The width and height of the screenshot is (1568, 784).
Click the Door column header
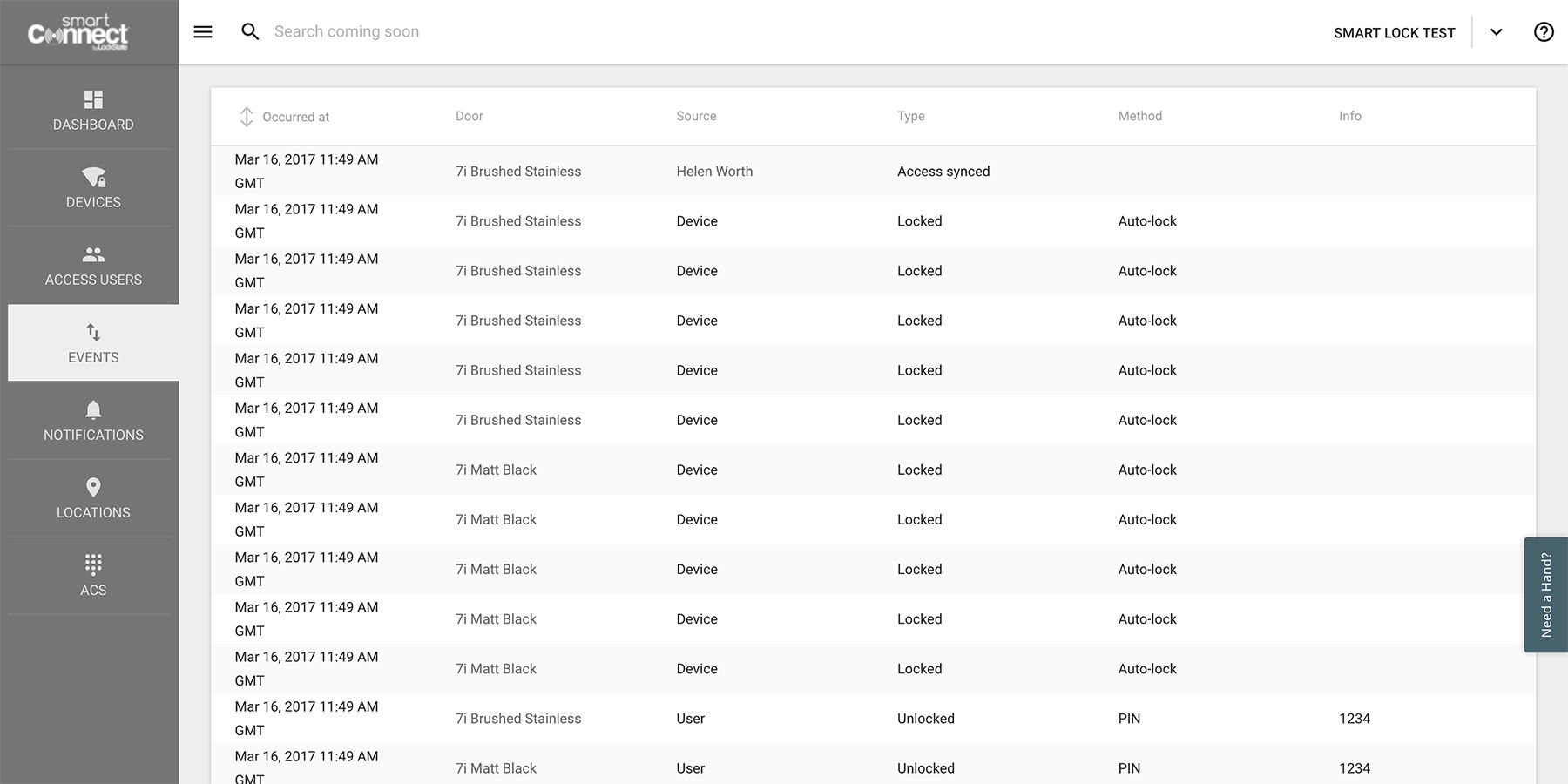click(x=470, y=116)
